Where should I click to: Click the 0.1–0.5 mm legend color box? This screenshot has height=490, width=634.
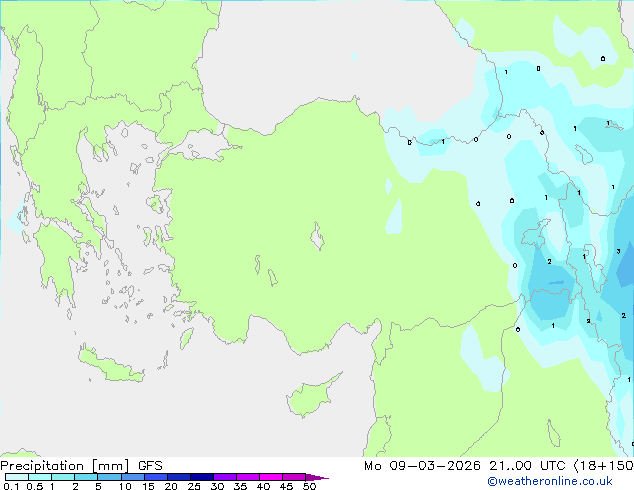coord(17,477)
